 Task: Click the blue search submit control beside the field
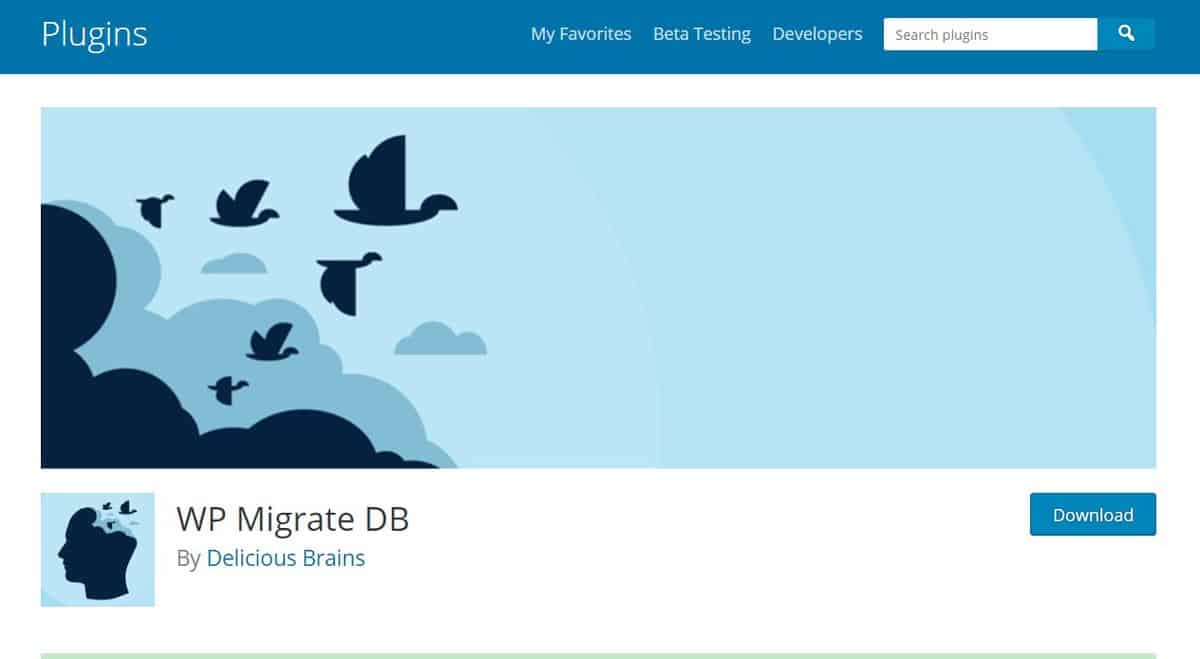coord(1127,33)
